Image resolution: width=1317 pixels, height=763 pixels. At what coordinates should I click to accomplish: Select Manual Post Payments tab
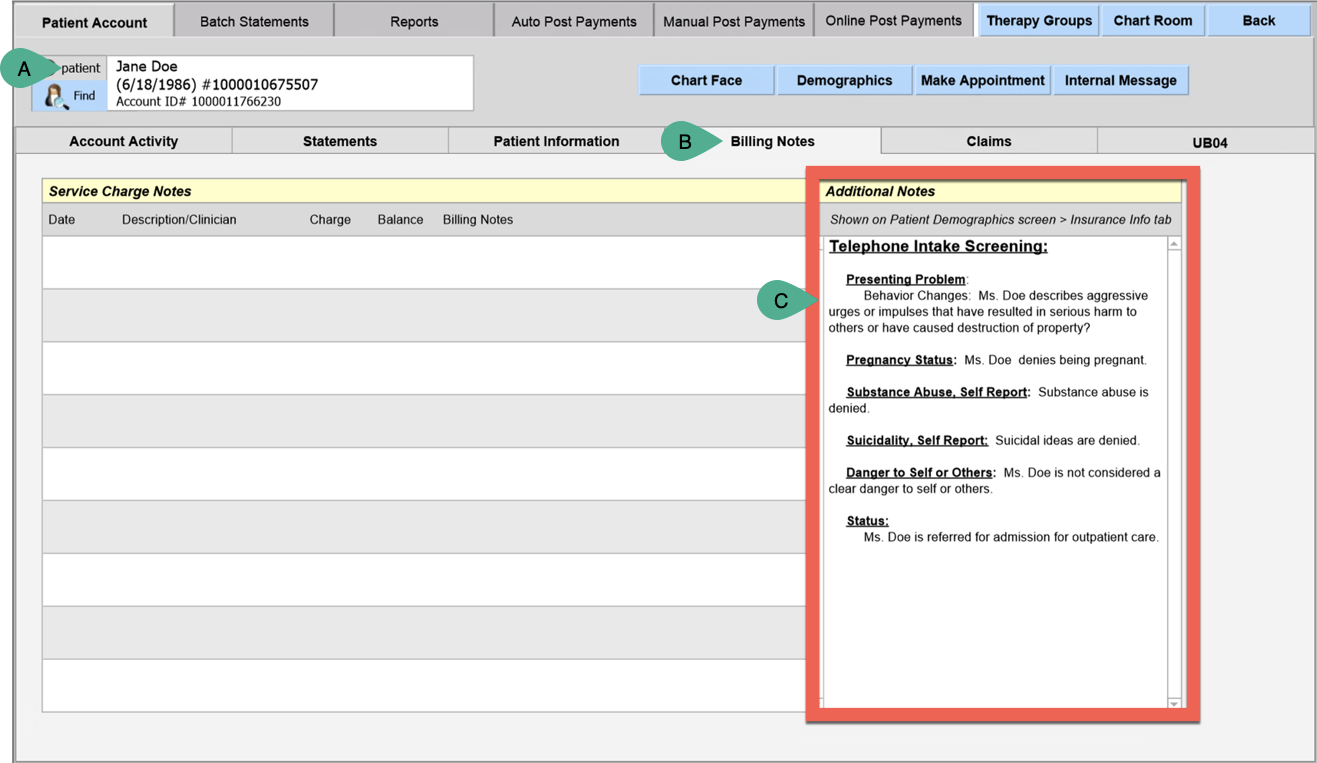[x=734, y=21]
